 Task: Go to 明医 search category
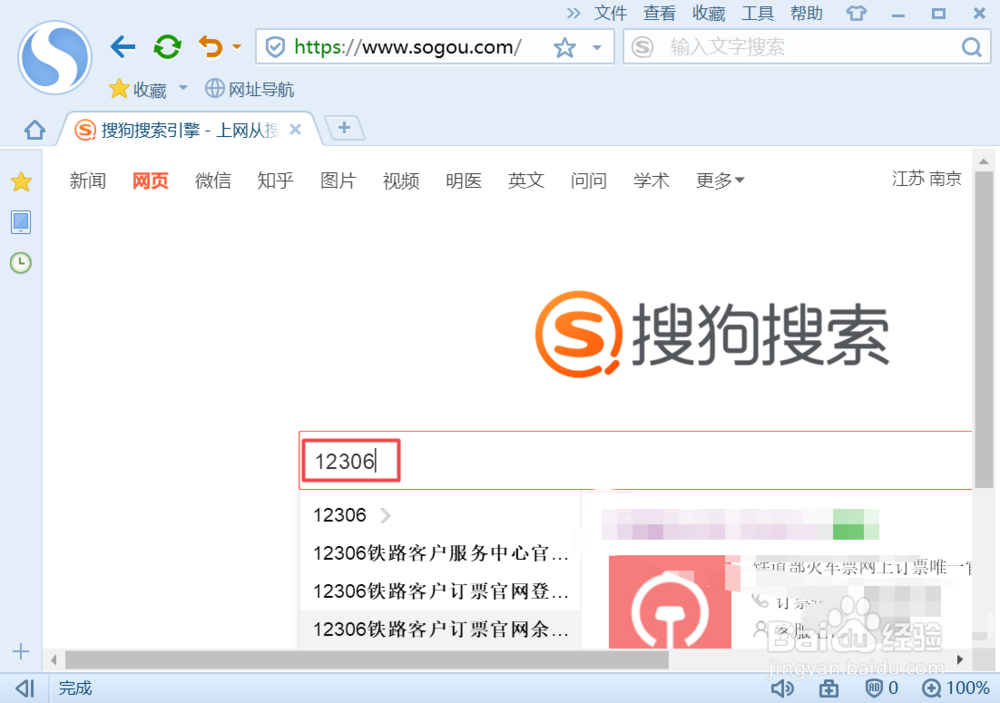[464, 181]
